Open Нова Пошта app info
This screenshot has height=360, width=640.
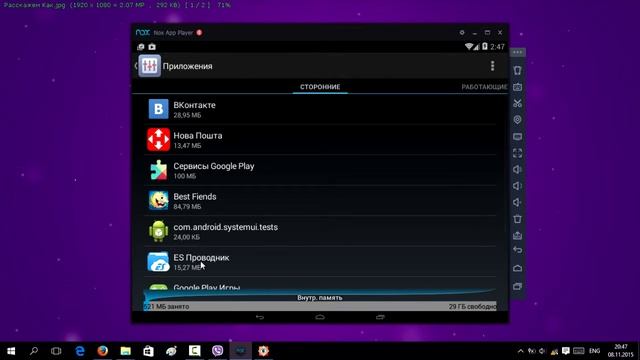pyautogui.click(x=320, y=140)
